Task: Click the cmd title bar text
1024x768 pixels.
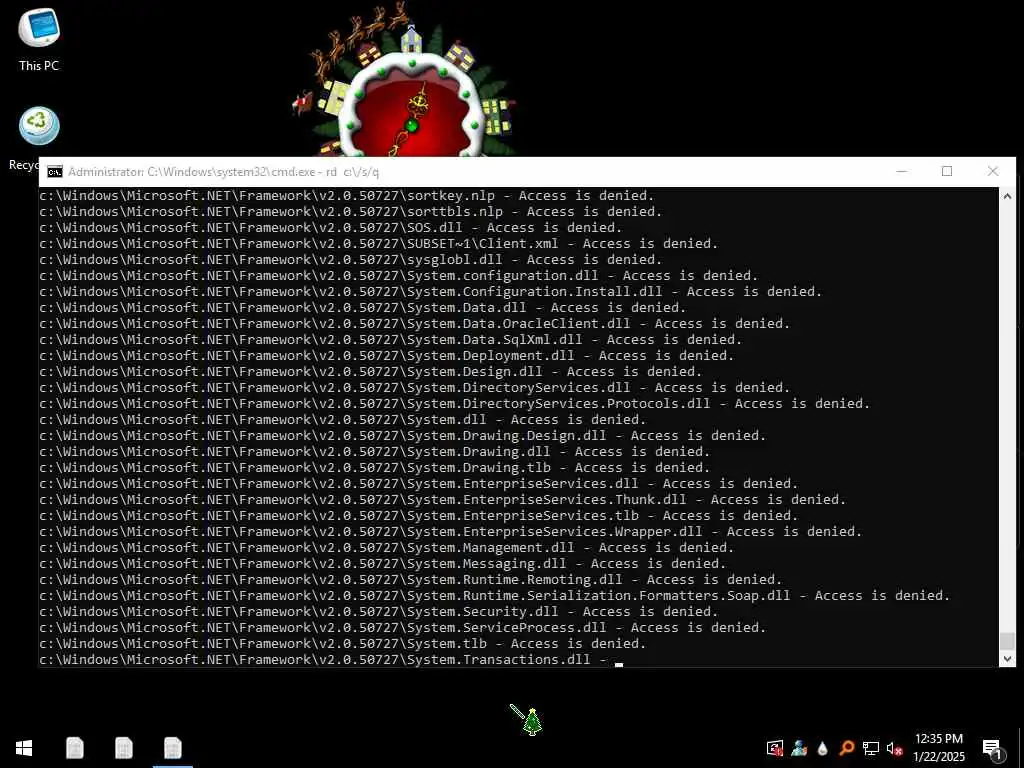Action: (x=223, y=172)
